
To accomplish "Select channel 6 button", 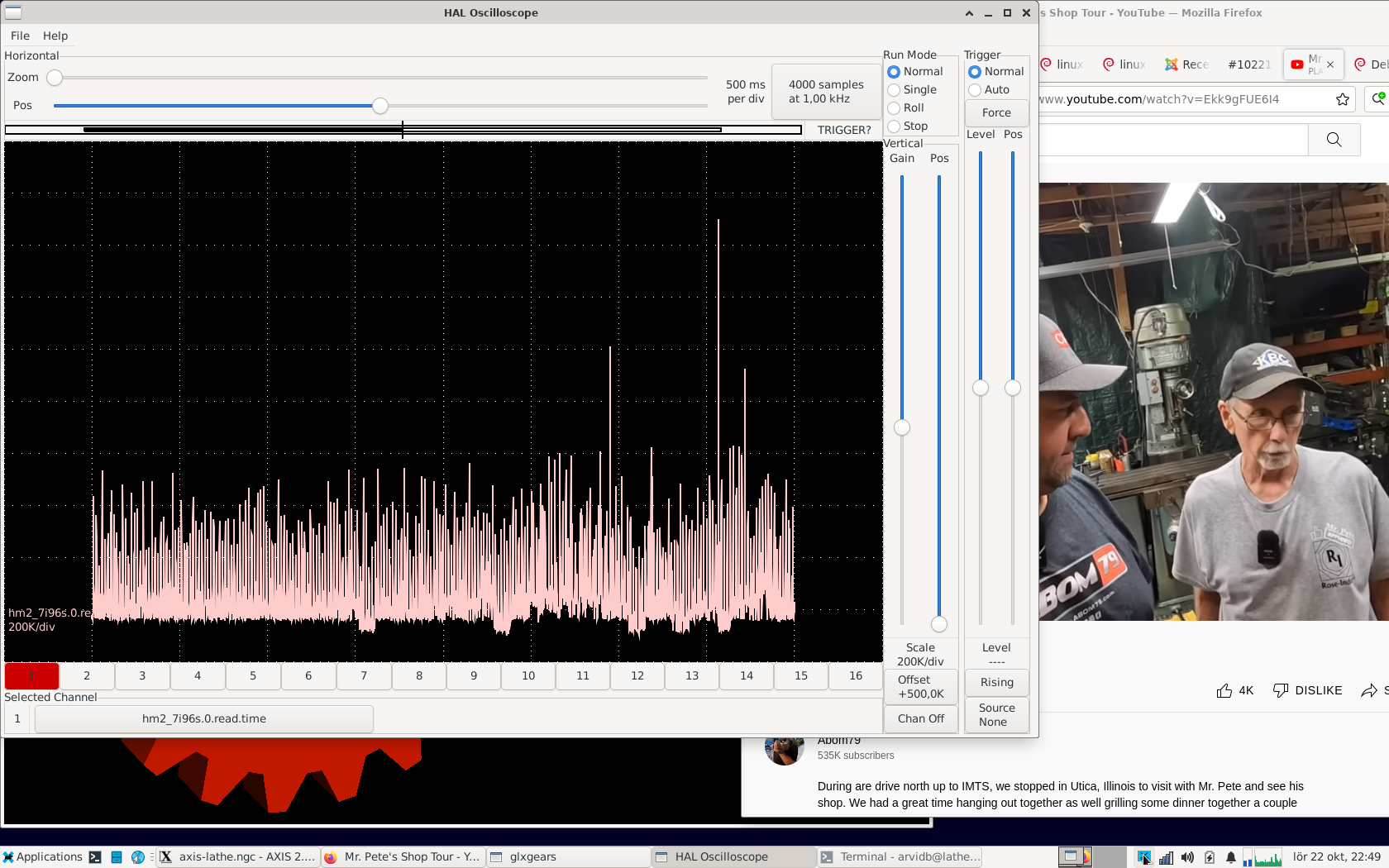I will point(308,675).
